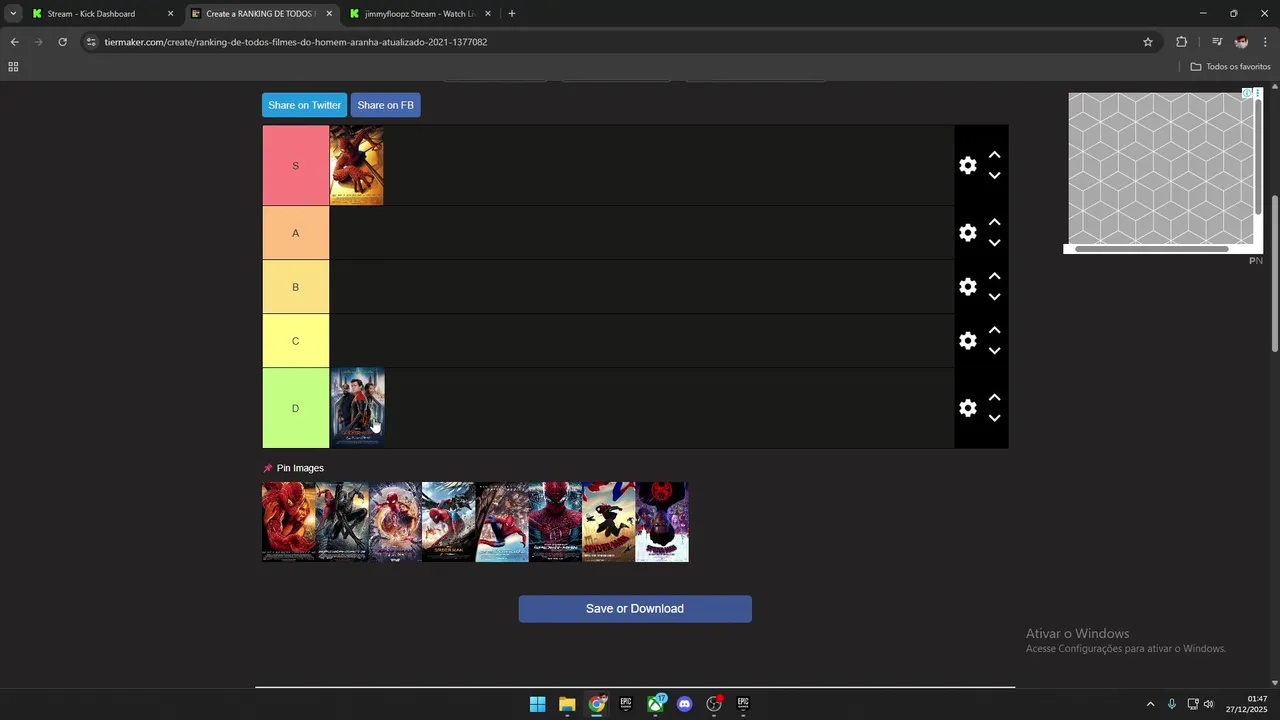Reload the tiermaker page
Screen dimensions: 1280x720
coord(62,42)
